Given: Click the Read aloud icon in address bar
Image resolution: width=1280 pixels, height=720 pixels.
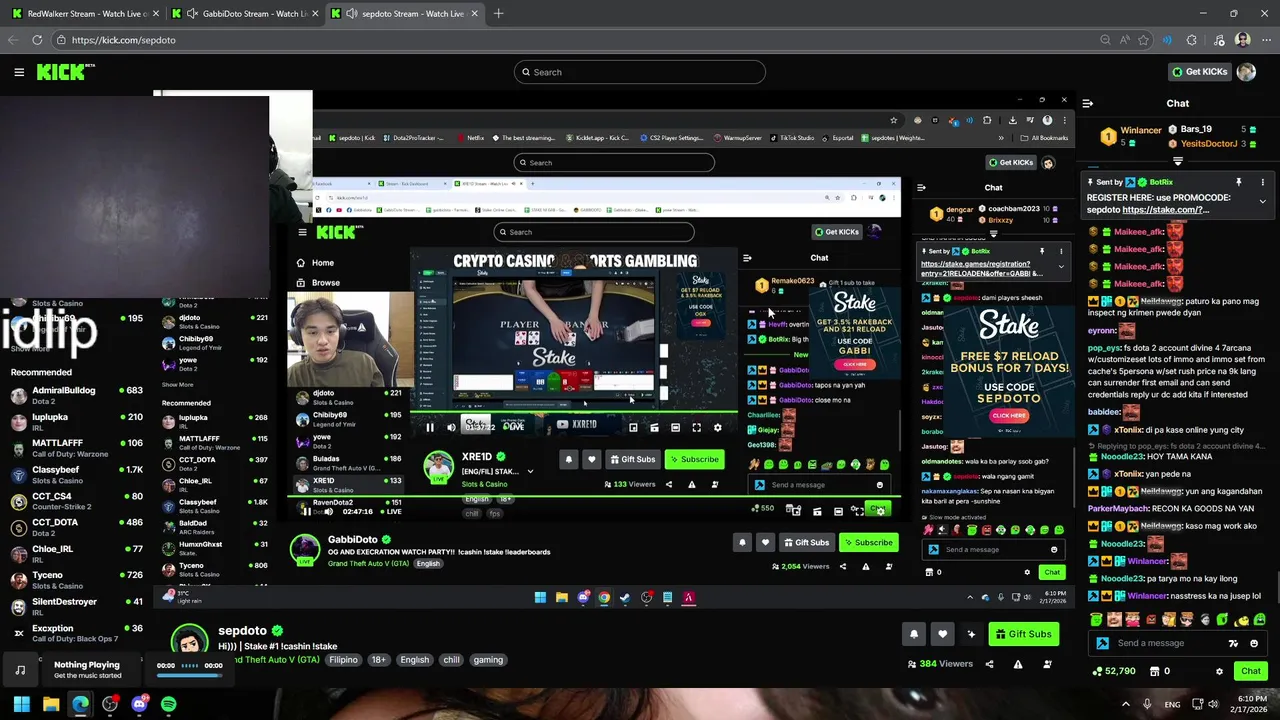Looking at the screenshot, I should [x=1125, y=40].
